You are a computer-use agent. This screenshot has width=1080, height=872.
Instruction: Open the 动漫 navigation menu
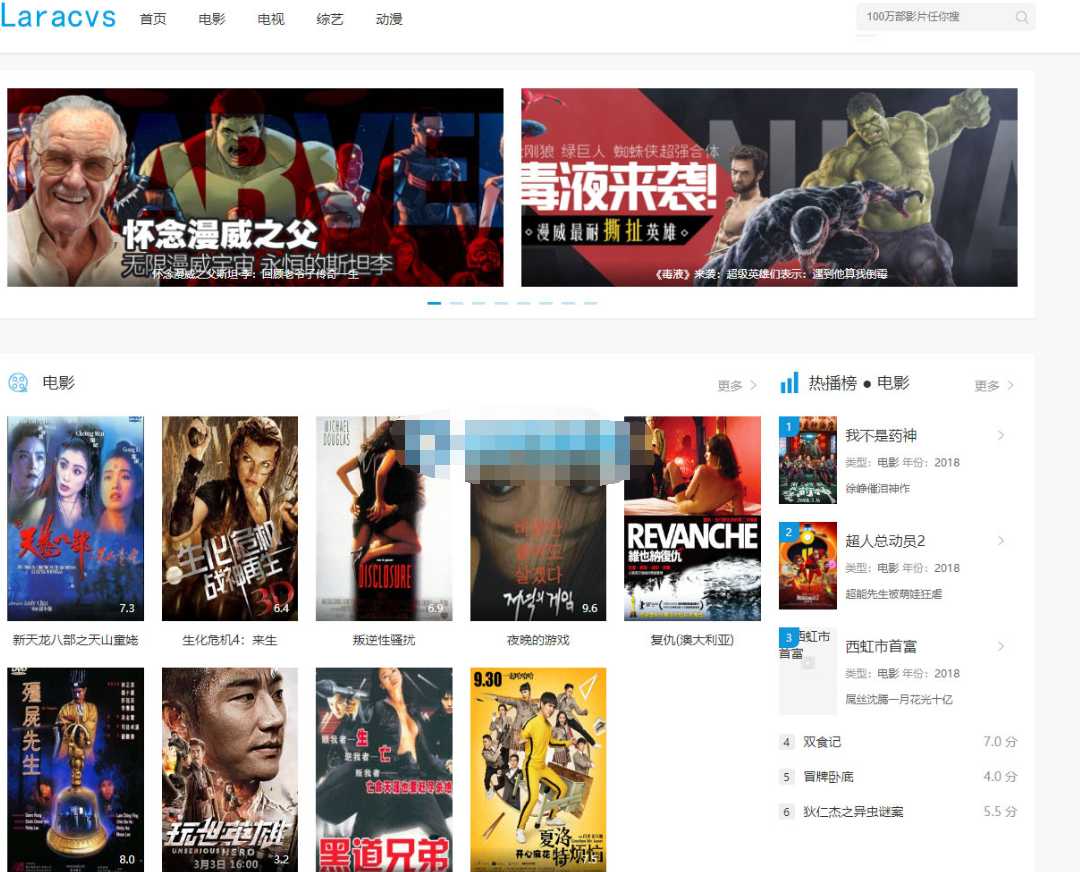(x=389, y=19)
